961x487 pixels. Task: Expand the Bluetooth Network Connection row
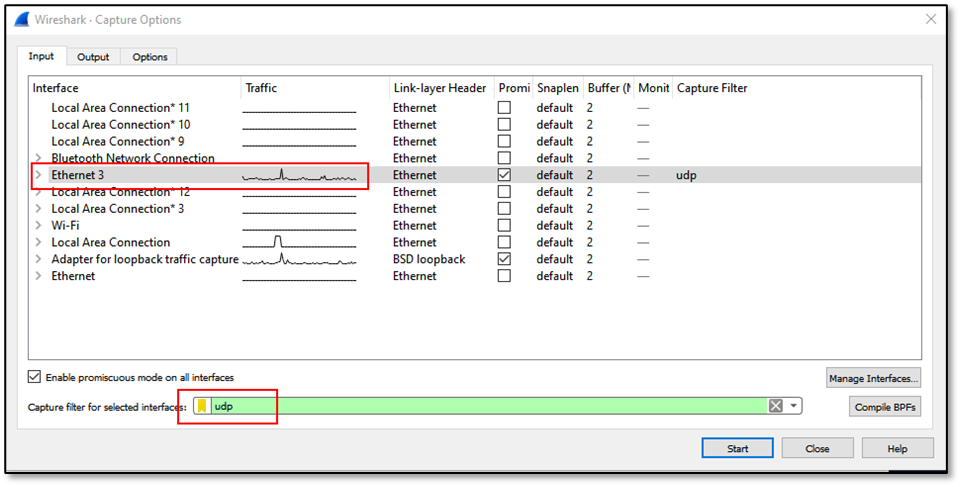coord(38,158)
